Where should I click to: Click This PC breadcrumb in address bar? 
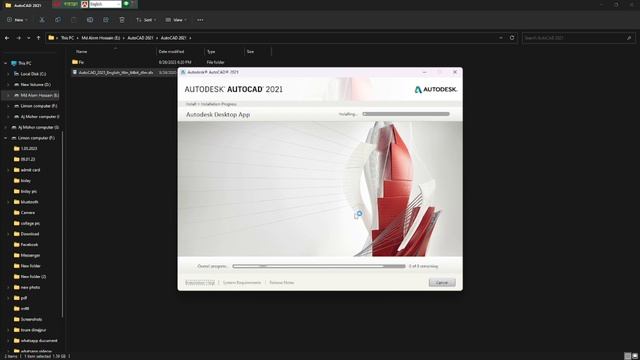pos(67,38)
